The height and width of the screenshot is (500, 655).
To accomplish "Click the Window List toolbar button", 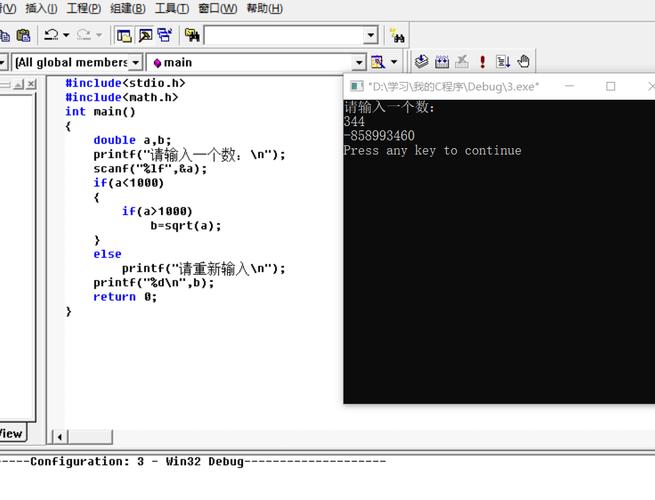I will pos(164,35).
